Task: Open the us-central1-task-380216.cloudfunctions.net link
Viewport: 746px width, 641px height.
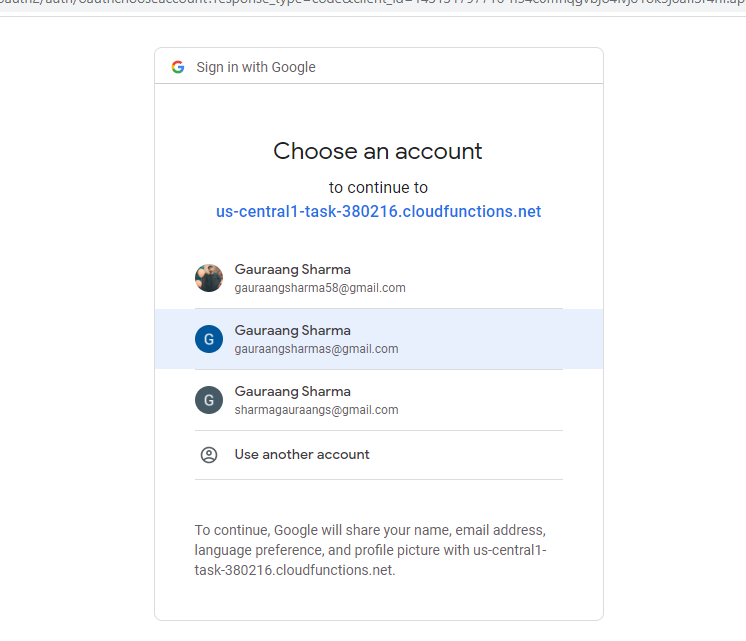Action: click(x=378, y=211)
